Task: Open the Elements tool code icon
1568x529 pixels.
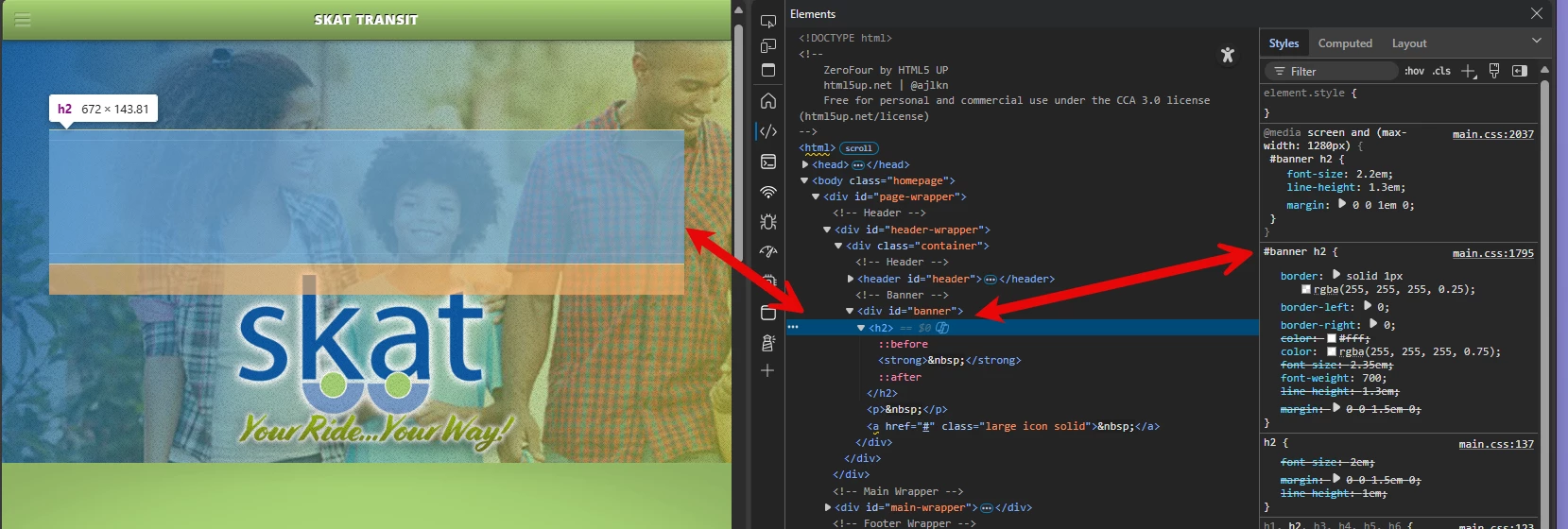Action: (x=768, y=131)
